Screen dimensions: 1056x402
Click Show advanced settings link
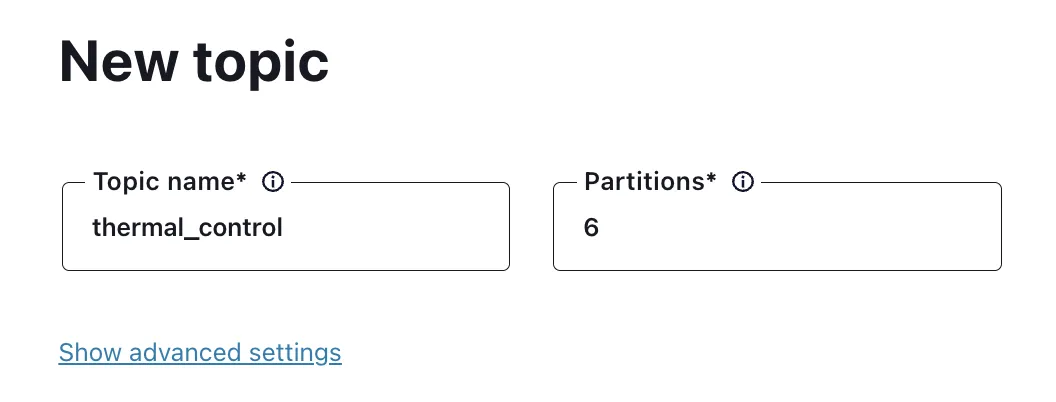click(x=200, y=353)
